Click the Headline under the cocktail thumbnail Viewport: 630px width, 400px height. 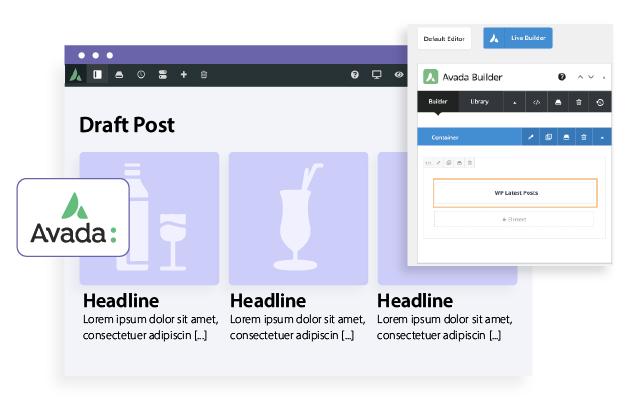[x=268, y=300]
